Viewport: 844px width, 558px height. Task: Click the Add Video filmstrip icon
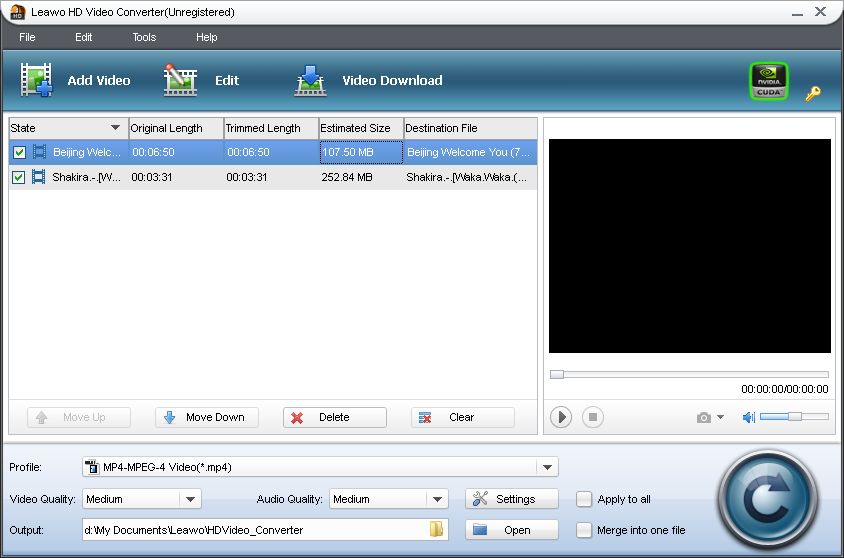tap(36, 80)
